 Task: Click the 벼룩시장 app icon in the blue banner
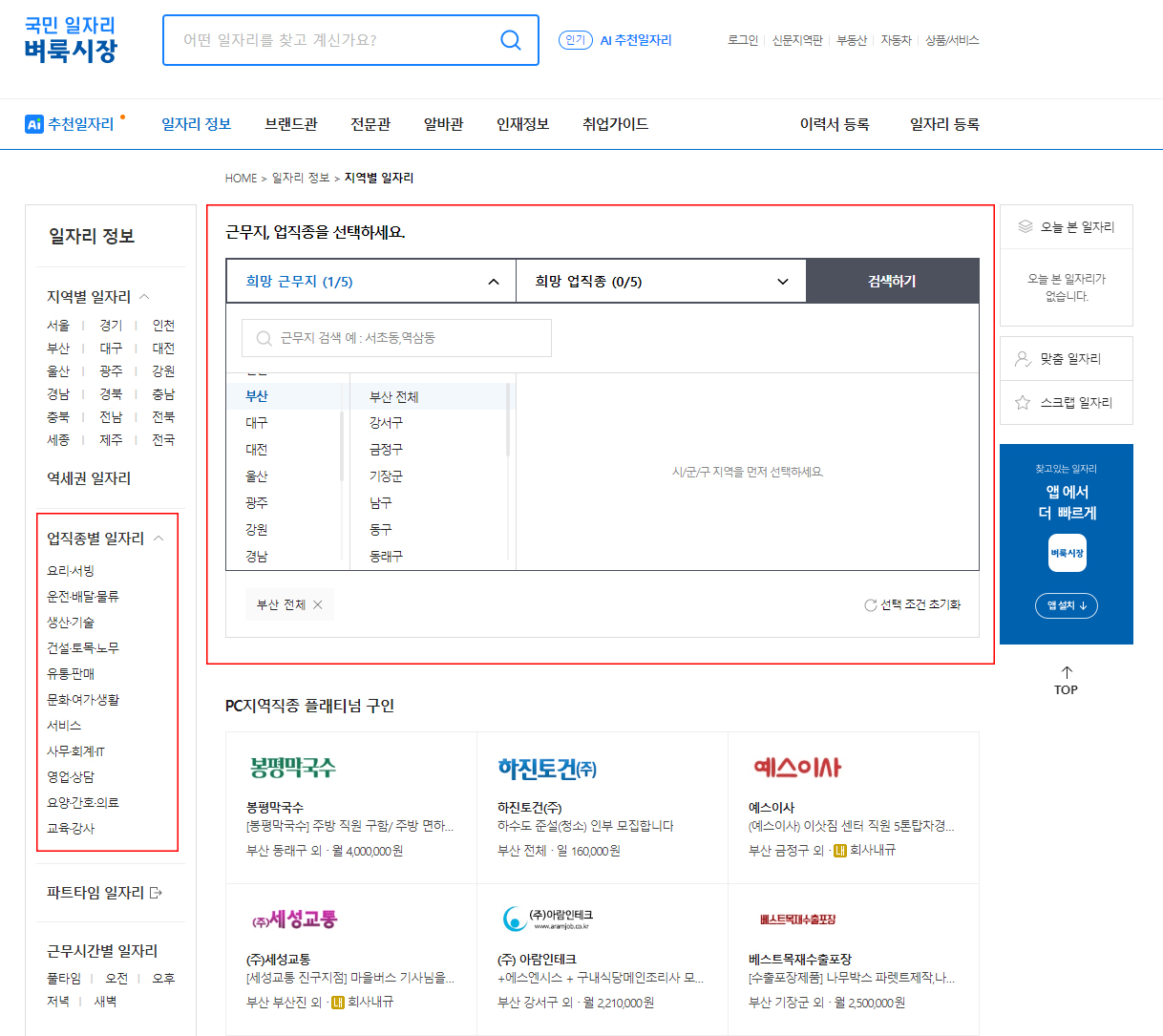[1067, 553]
